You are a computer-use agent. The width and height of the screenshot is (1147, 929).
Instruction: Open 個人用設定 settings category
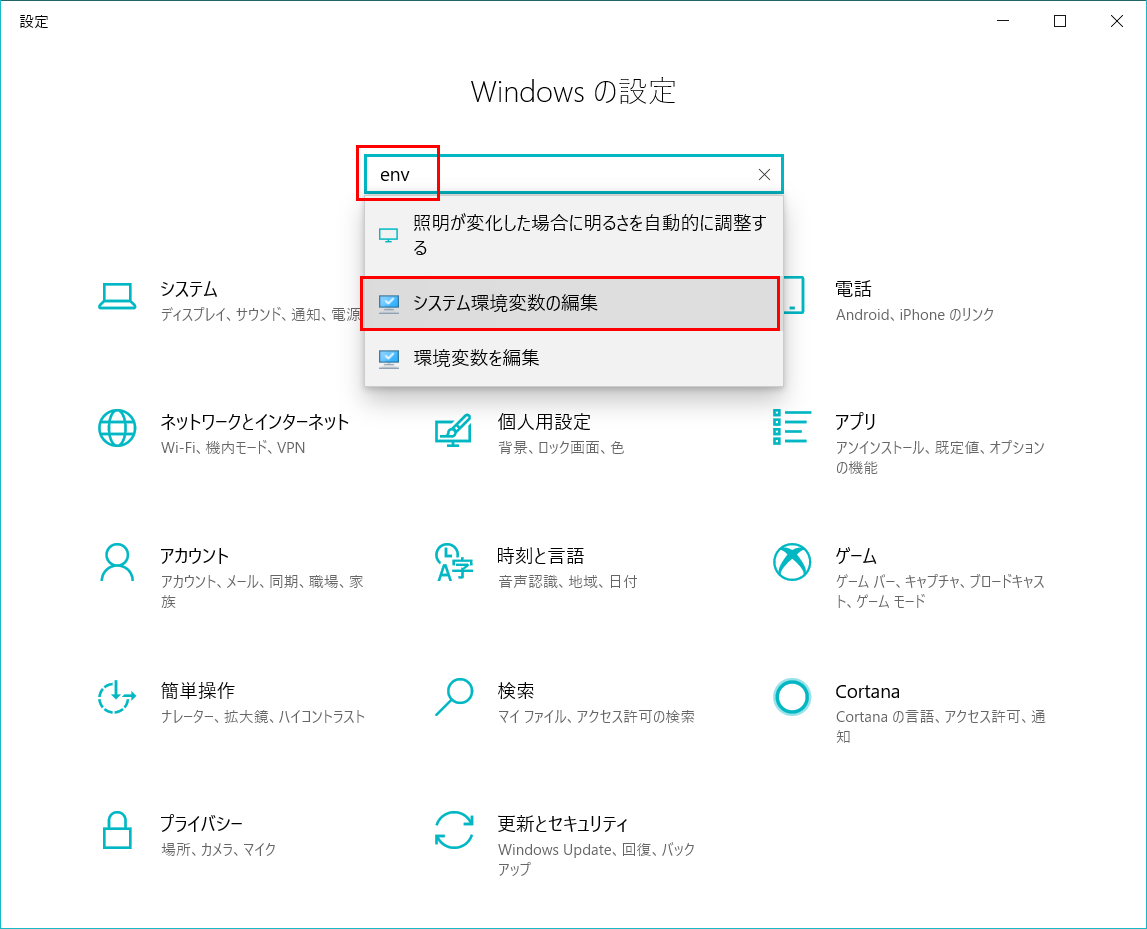544,422
